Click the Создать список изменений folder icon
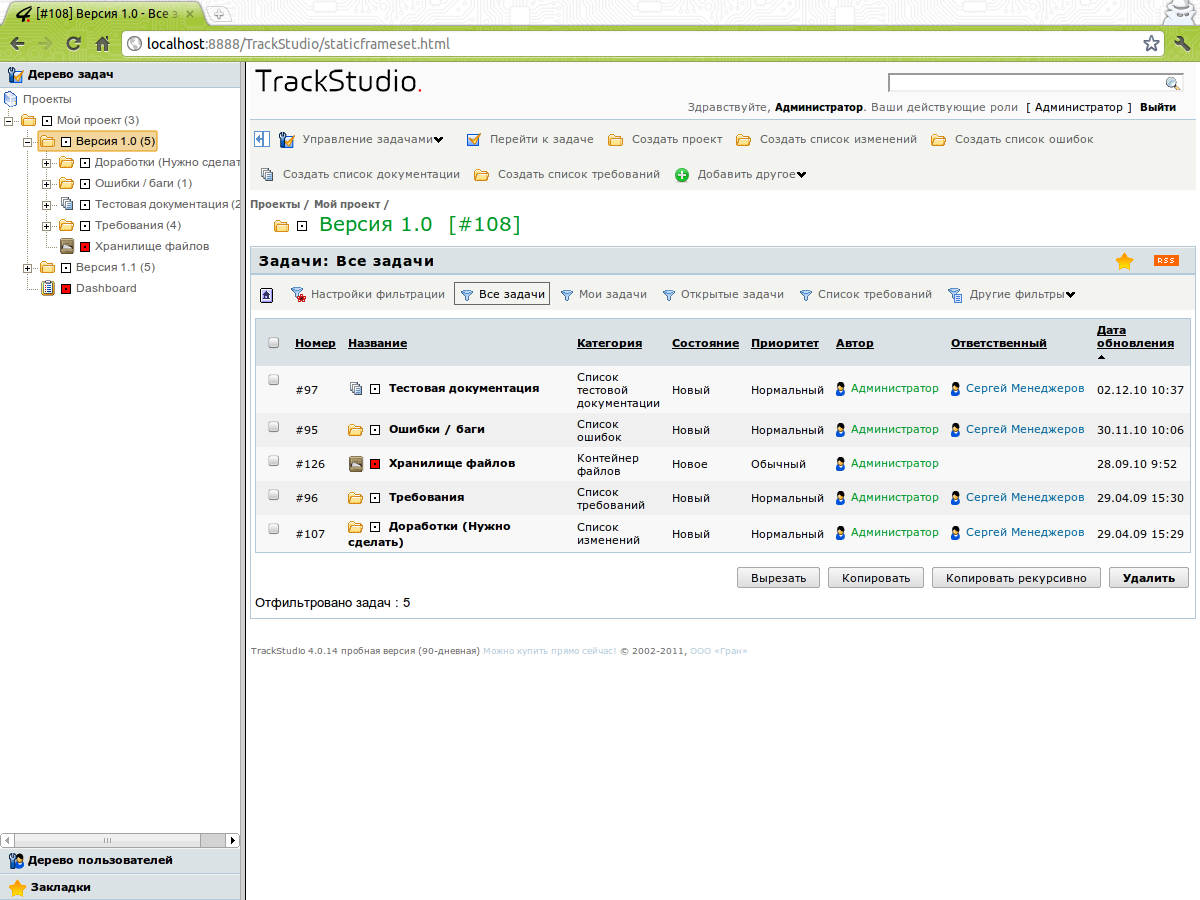Image resolution: width=1200 pixels, height=900 pixels. pos(743,140)
